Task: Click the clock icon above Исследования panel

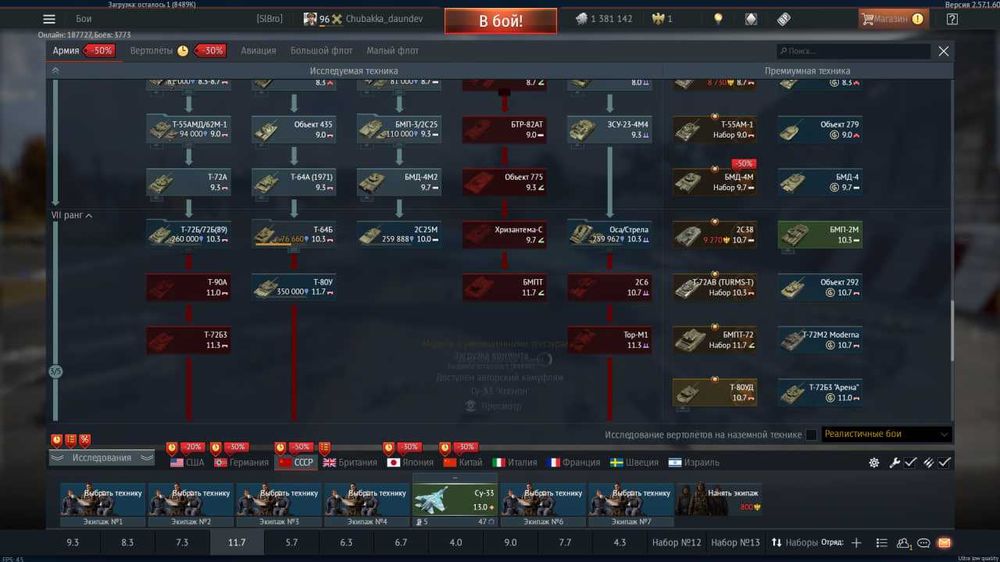Action: 57,440
